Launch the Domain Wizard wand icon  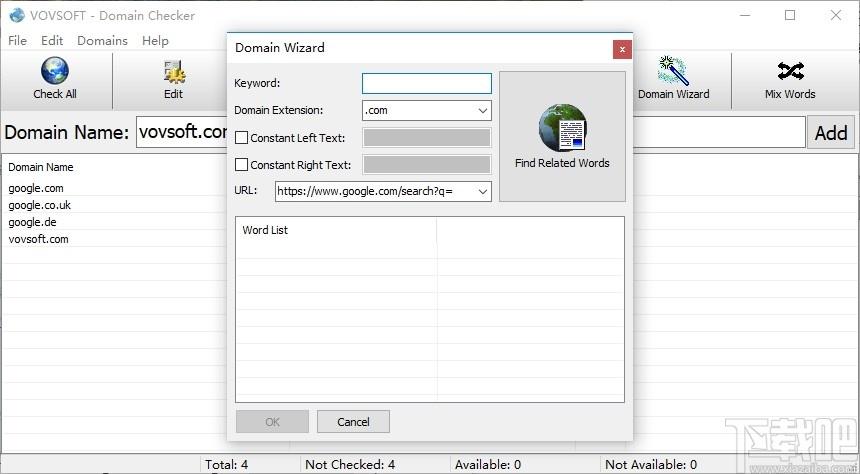[673, 70]
